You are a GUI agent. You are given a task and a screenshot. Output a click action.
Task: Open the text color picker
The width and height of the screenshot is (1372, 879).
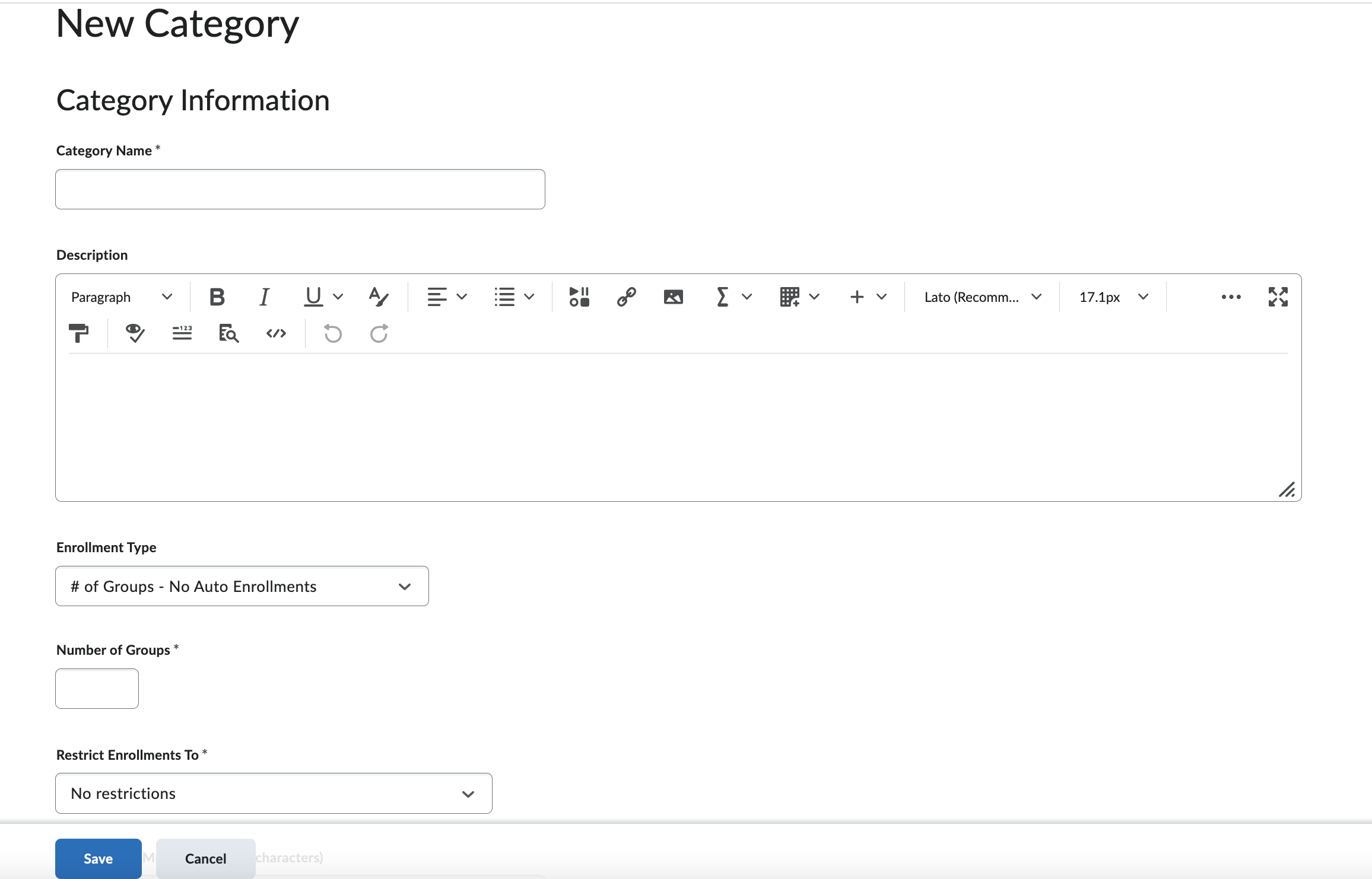(x=378, y=297)
